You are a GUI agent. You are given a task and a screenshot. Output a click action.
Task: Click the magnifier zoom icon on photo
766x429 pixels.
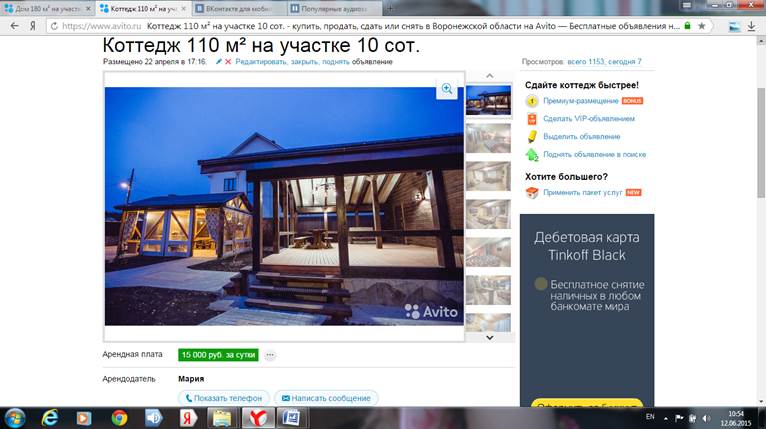(447, 89)
